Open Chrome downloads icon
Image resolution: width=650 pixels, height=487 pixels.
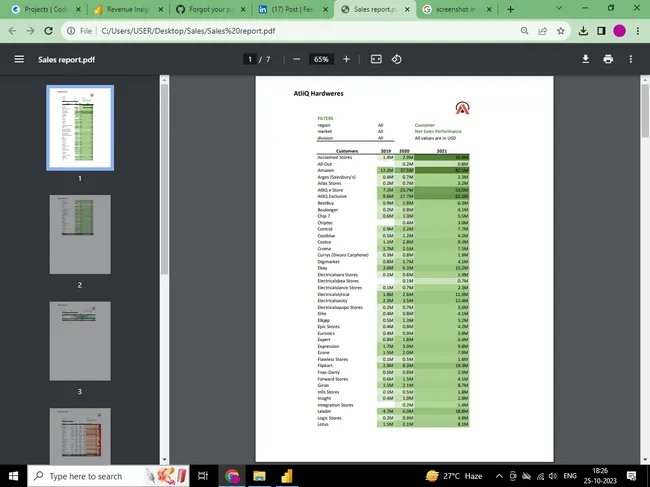(583, 31)
